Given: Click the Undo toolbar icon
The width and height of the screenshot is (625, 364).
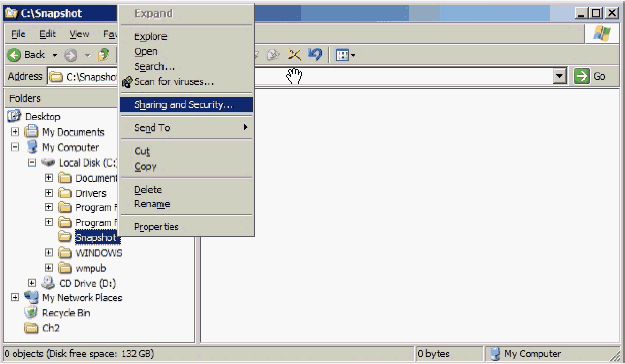Looking at the screenshot, I should tap(315, 54).
